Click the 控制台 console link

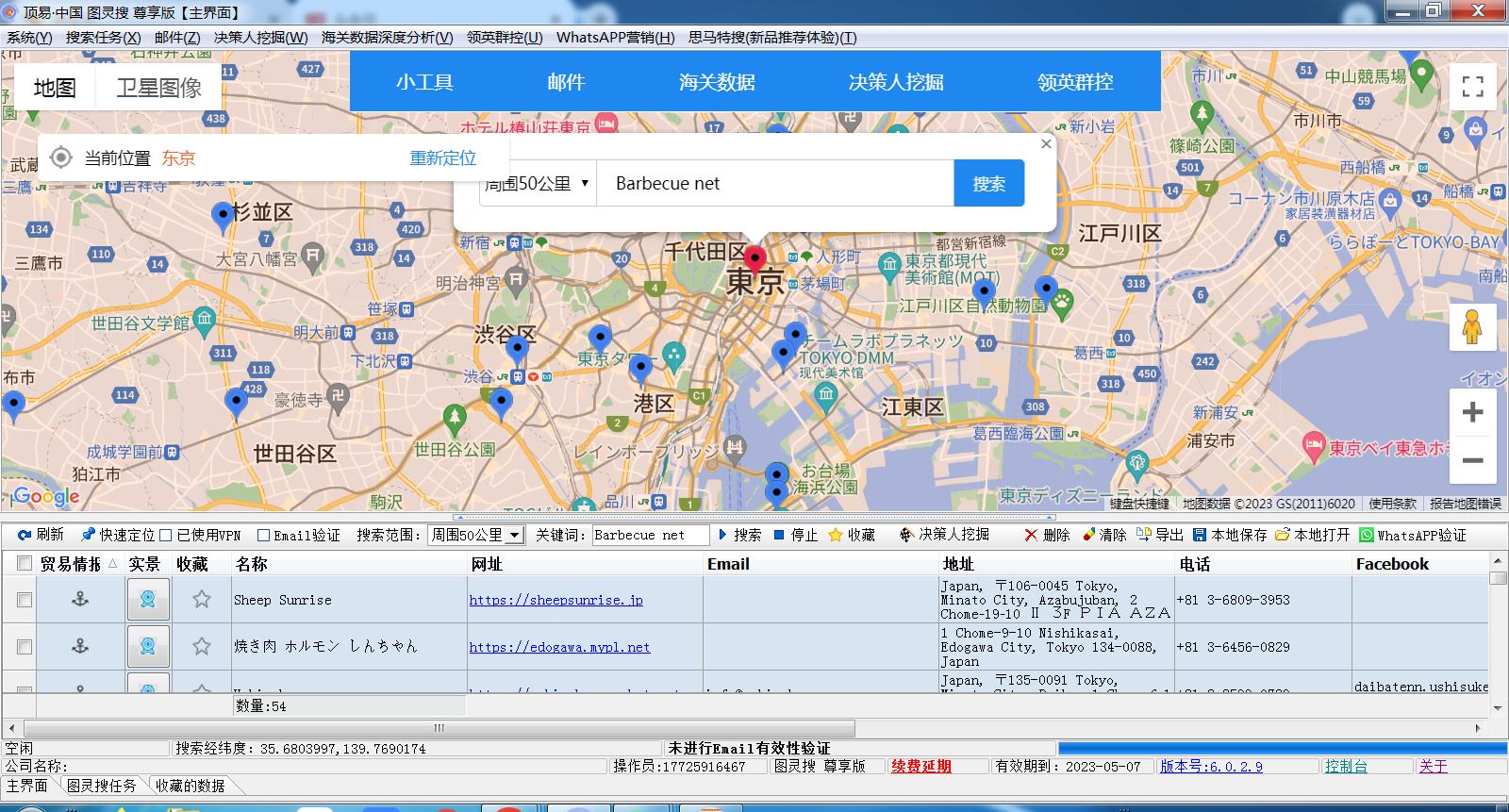(x=1346, y=767)
